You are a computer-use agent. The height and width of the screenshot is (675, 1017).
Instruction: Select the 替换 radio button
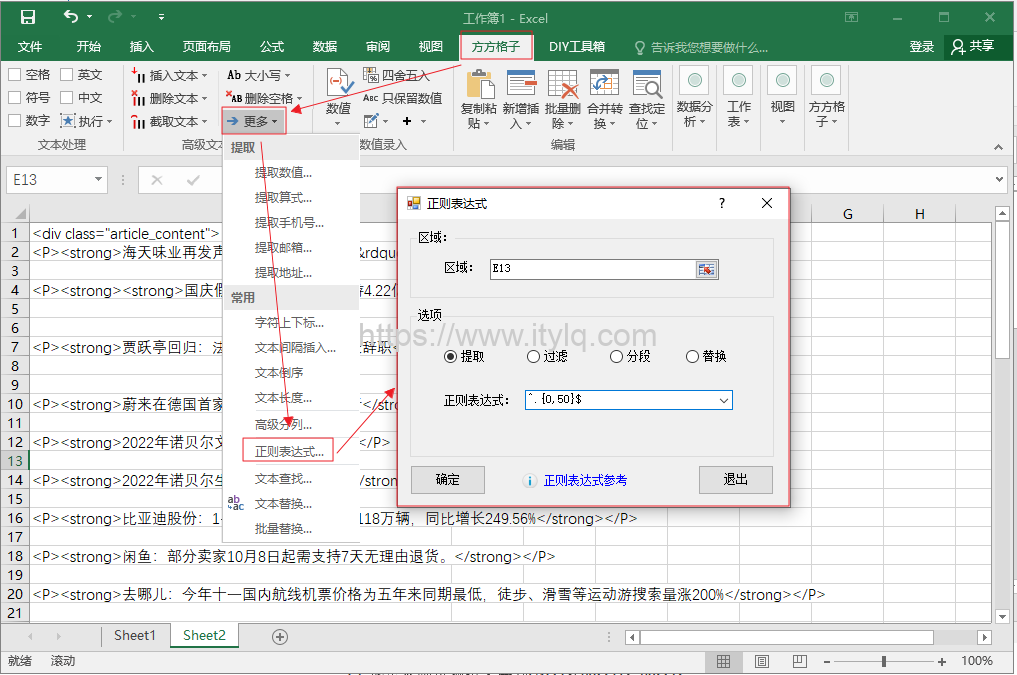pyautogui.click(x=693, y=356)
